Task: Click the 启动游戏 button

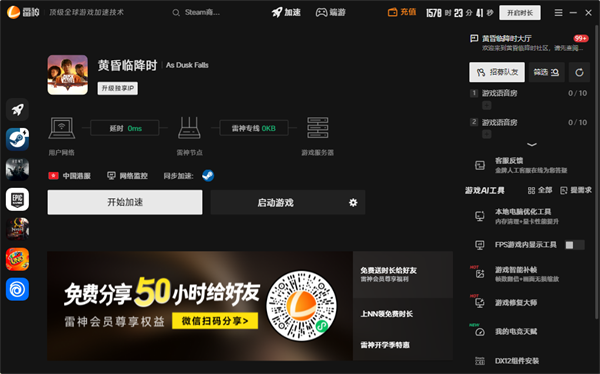Action: [x=276, y=203]
